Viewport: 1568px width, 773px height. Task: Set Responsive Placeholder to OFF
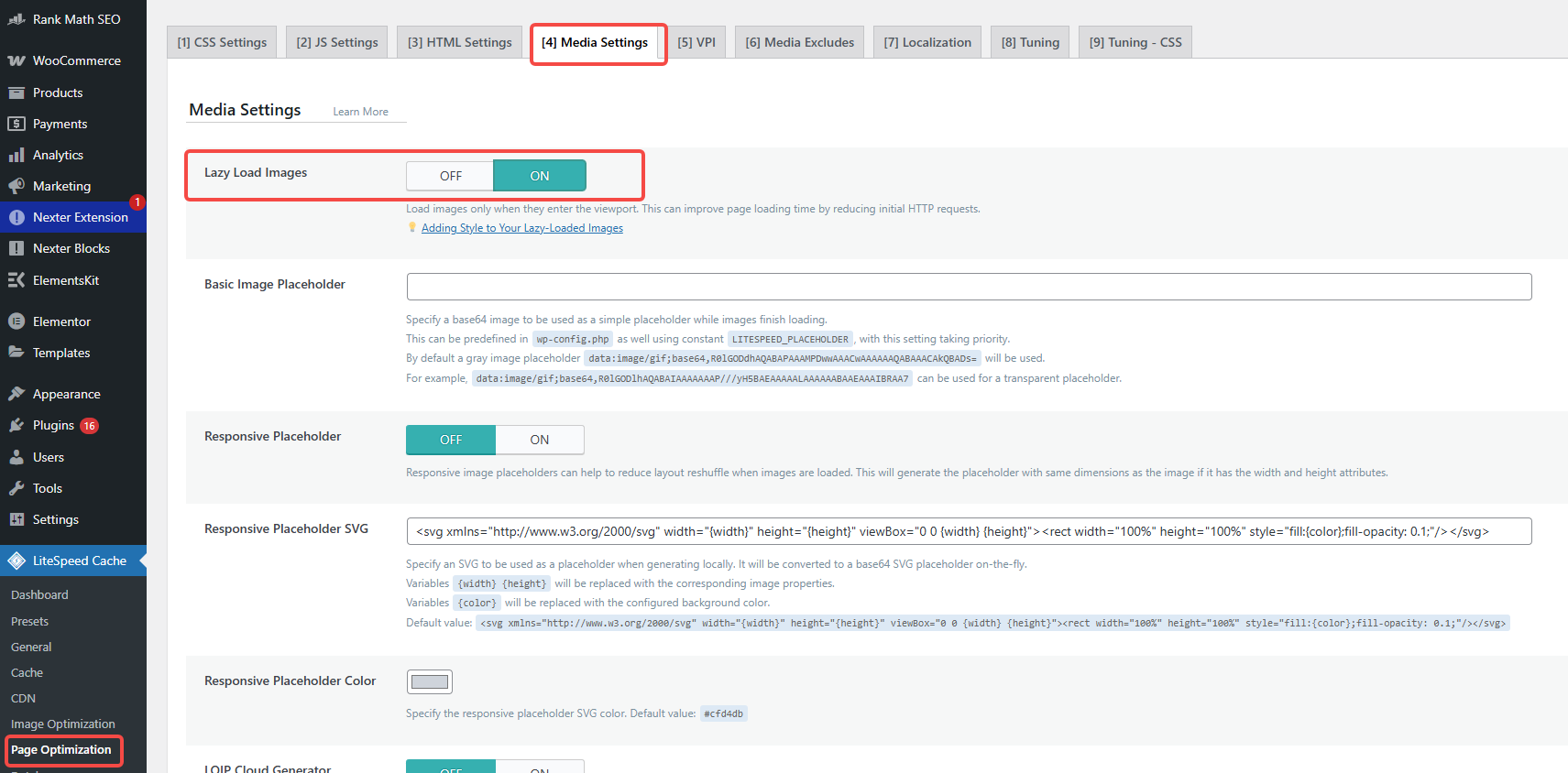pyautogui.click(x=450, y=440)
